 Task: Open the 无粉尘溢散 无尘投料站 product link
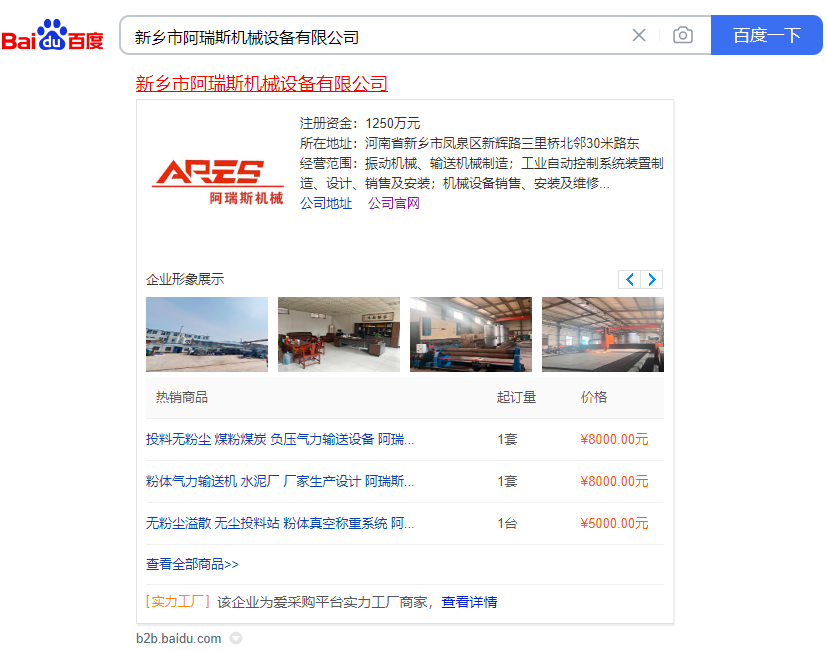(280, 523)
